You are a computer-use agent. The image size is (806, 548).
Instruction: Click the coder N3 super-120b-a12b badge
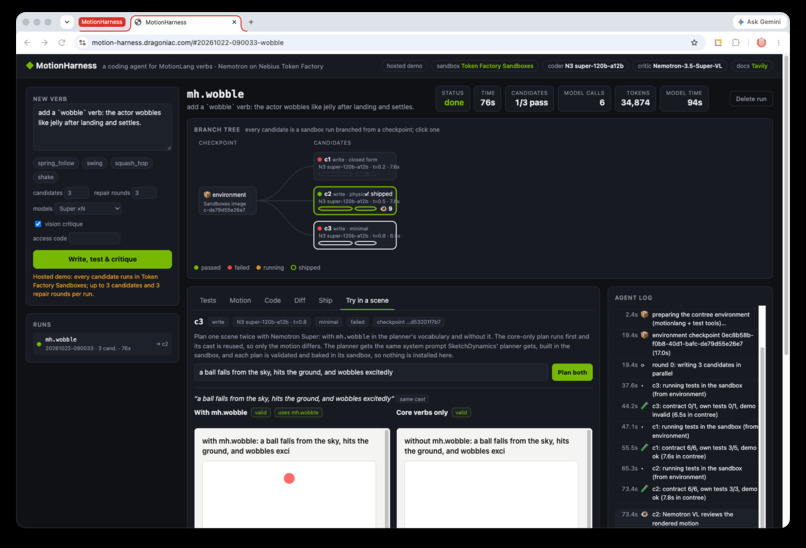585,66
